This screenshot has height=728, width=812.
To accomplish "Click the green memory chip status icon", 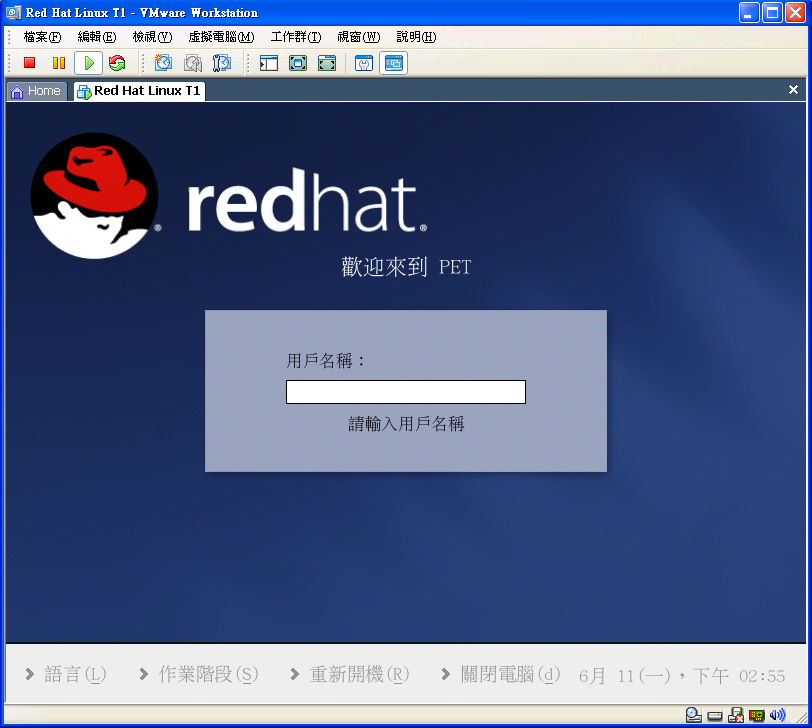I will 757,716.
